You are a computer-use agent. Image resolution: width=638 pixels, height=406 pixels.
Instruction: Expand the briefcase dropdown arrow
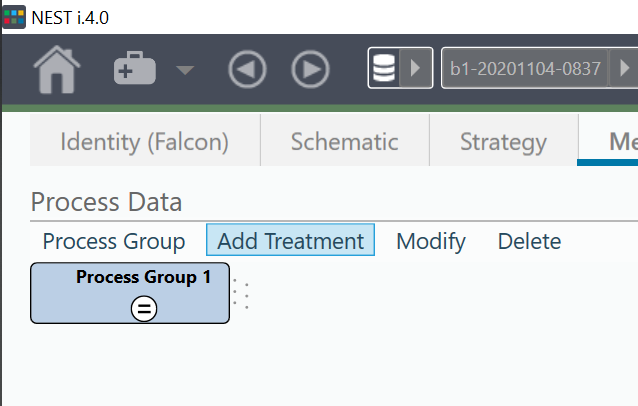[x=185, y=70]
